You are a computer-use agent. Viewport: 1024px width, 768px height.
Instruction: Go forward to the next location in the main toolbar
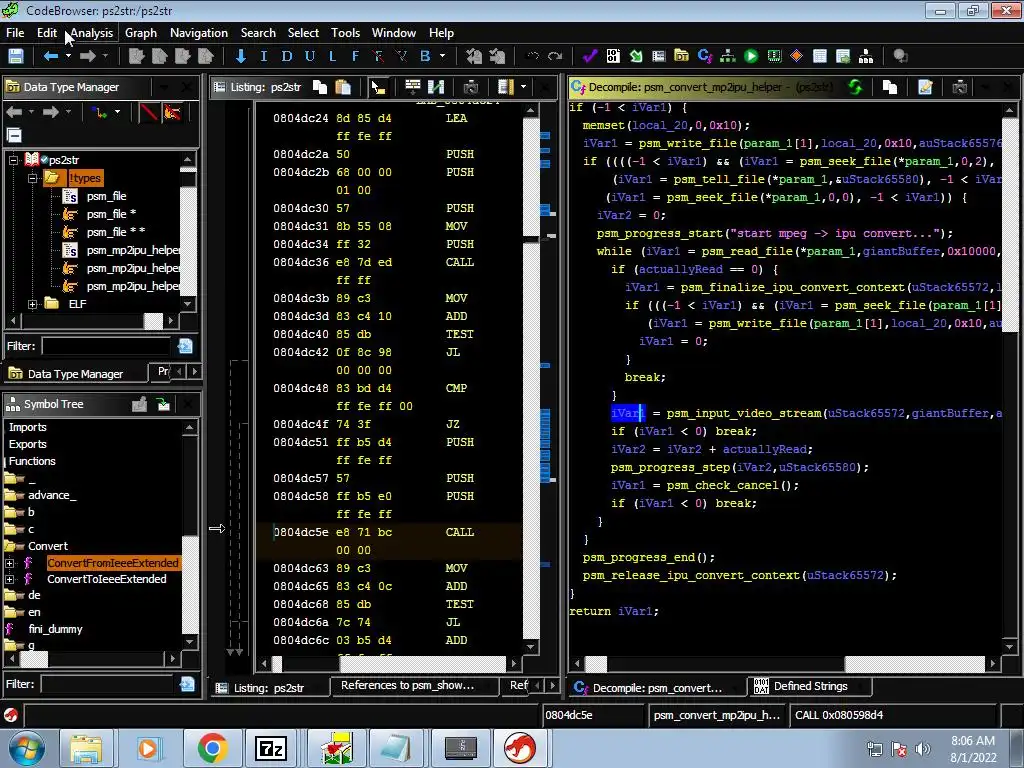pos(88,56)
